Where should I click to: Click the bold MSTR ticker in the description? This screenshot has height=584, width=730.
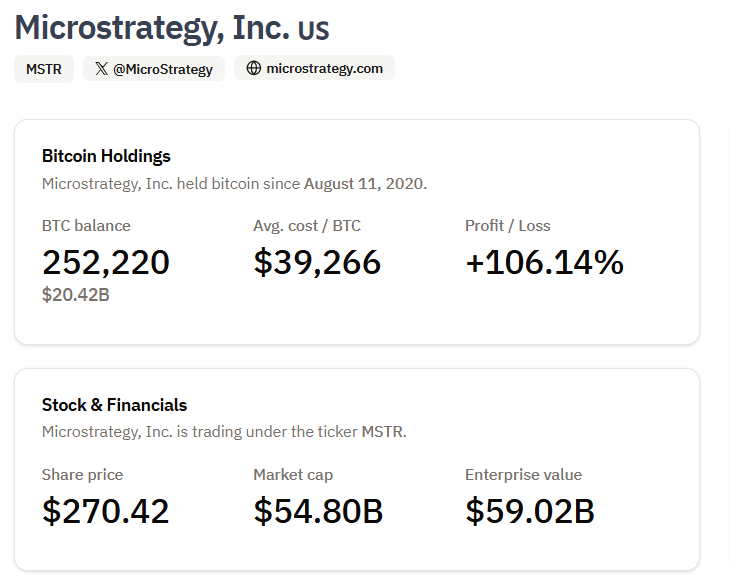tap(382, 432)
